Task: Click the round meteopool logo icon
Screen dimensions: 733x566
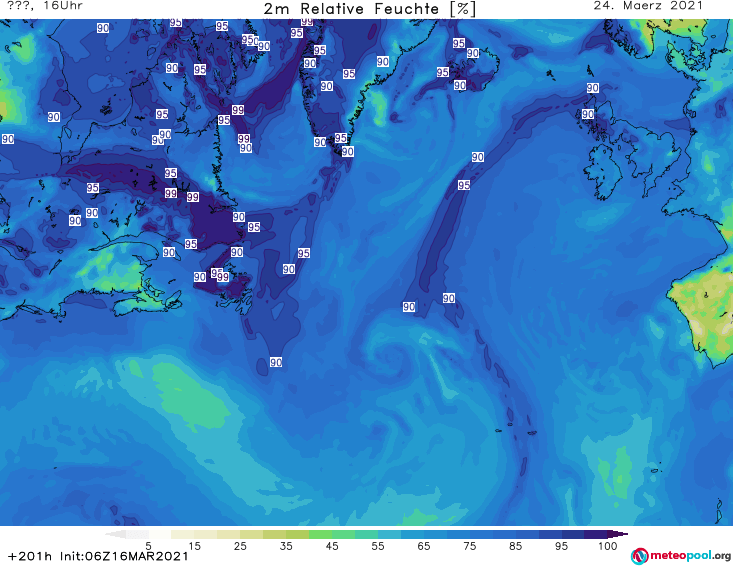Action: click(639, 556)
